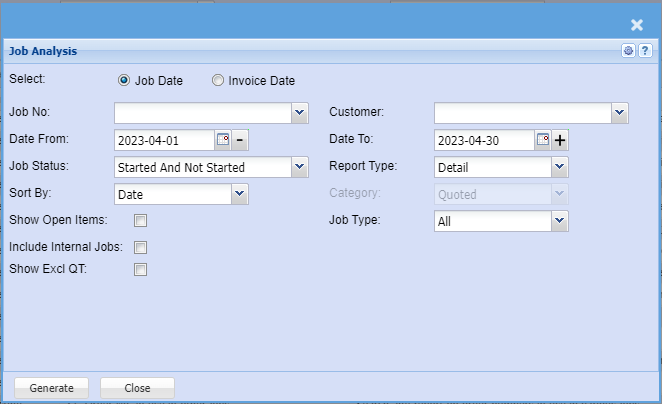This screenshot has height=404, width=662.
Task: Close the dialog with the X icon
Action: (637, 25)
